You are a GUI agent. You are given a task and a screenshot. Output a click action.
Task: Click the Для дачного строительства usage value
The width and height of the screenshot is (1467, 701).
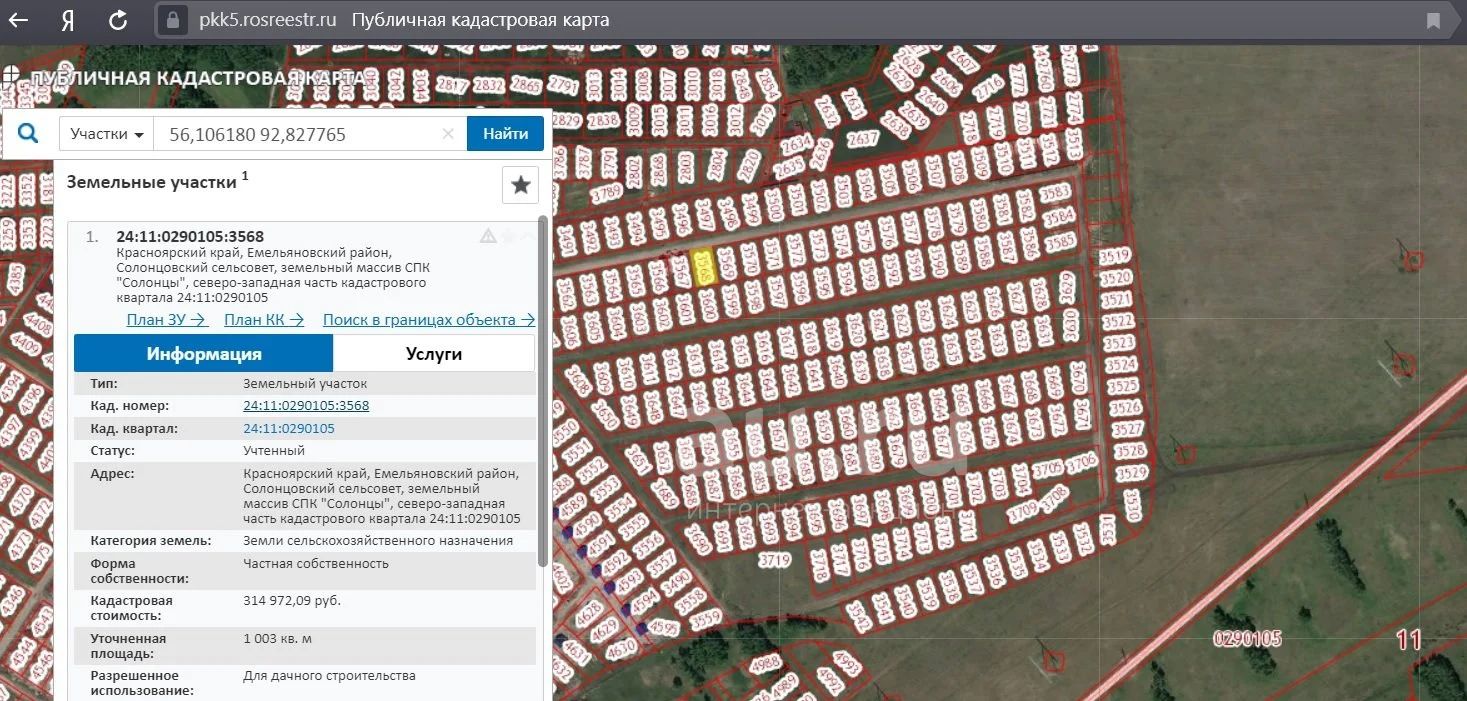coord(329,676)
